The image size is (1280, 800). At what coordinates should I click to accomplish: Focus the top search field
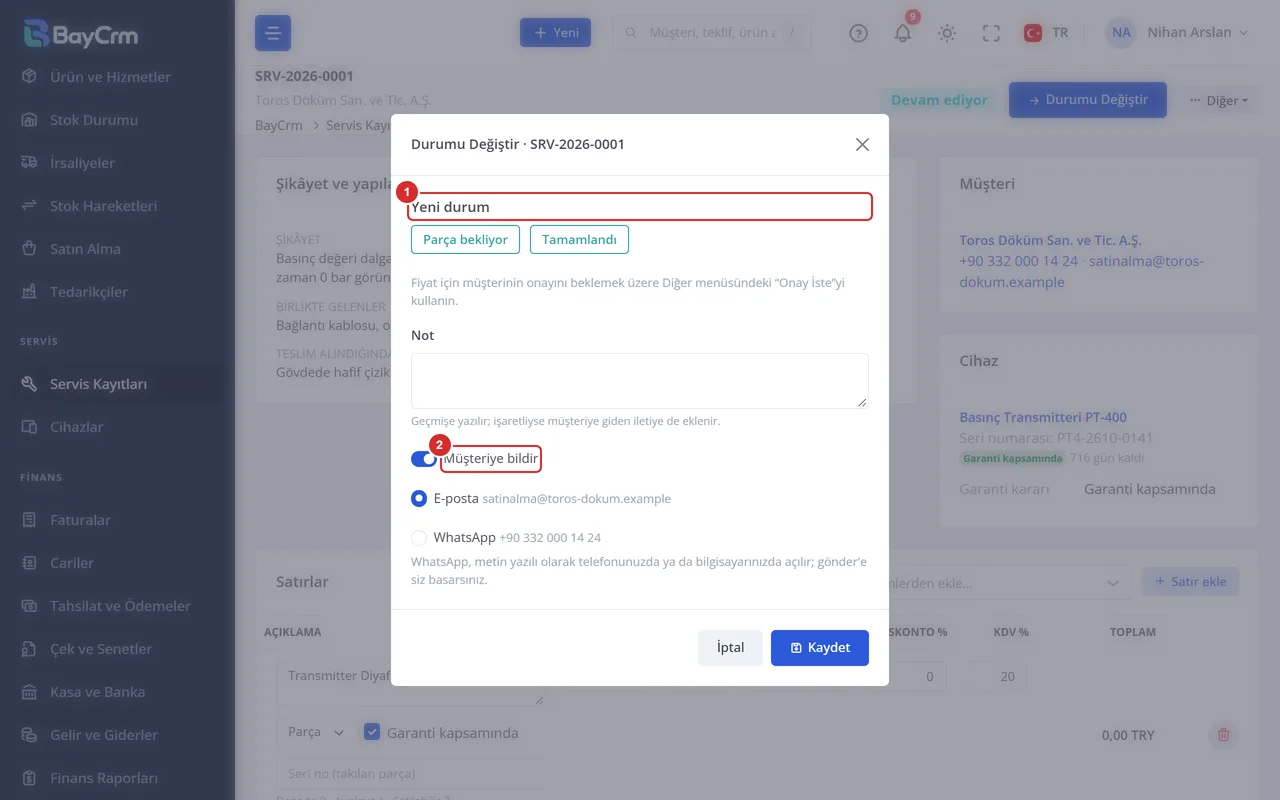click(x=711, y=33)
